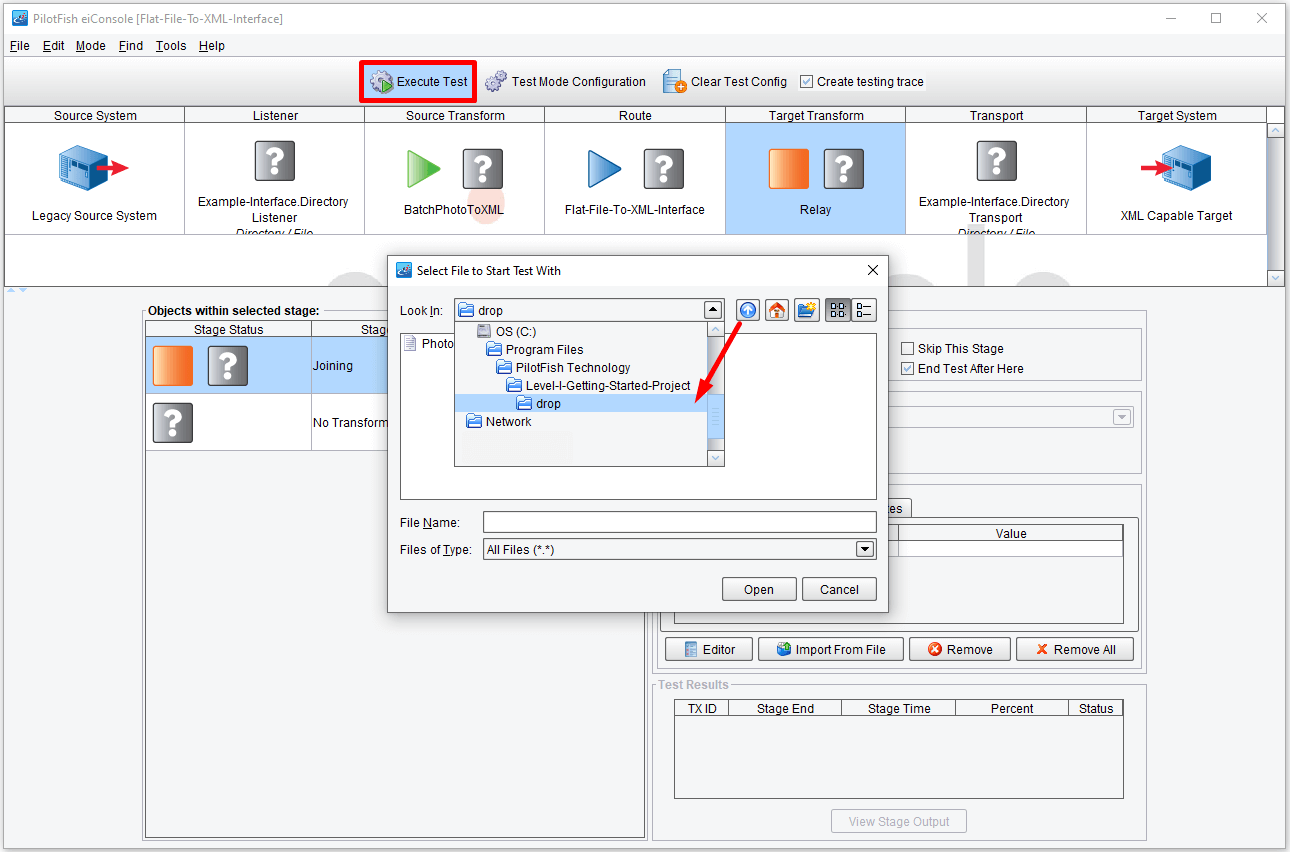
Task: Click the green play icon in Source Transform
Action: (x=424, y=169)
